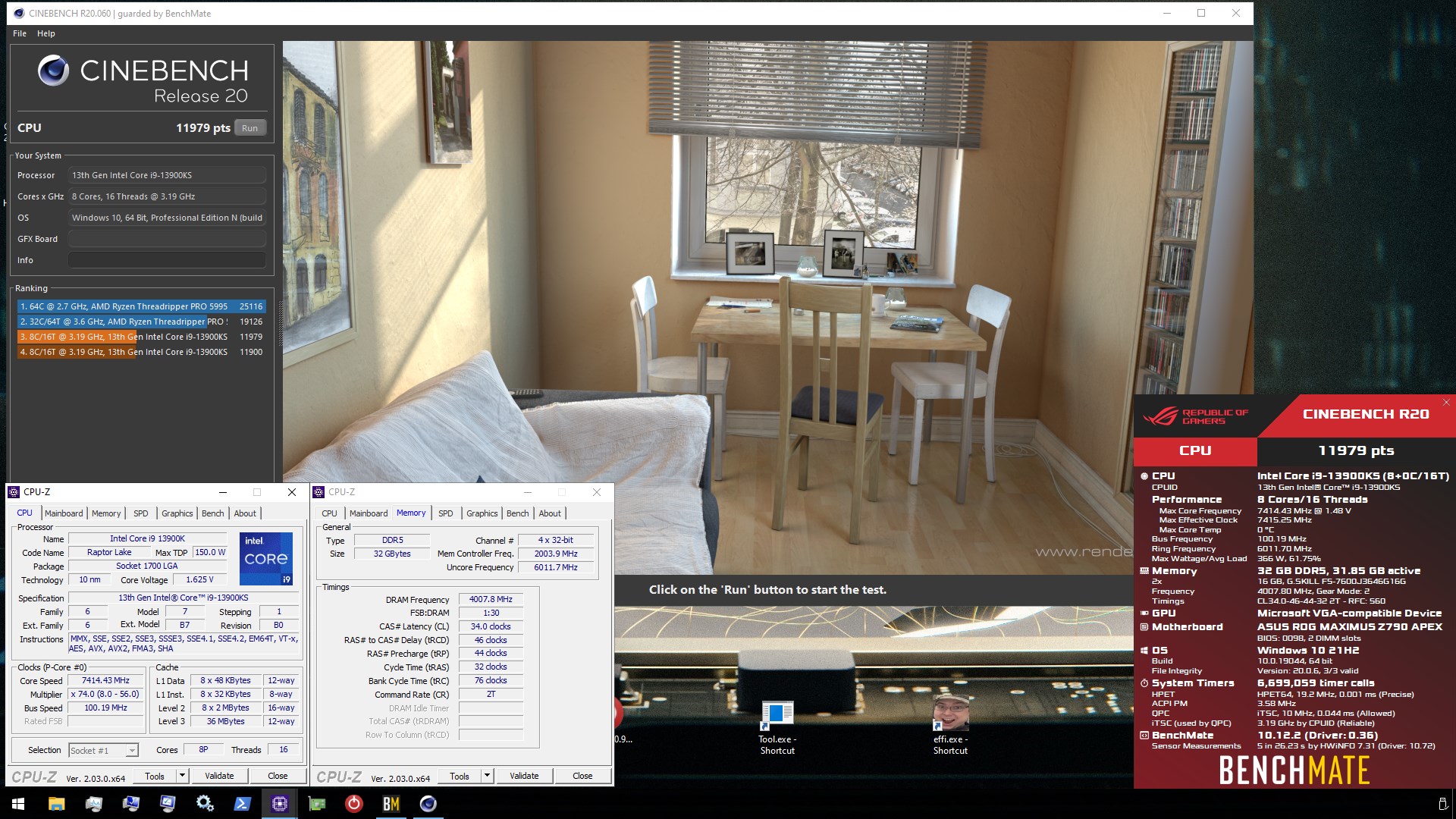Open the PowerShell taskbar icon
Image resolution: width=1456 pixels, height=819 pixels.
243,804
